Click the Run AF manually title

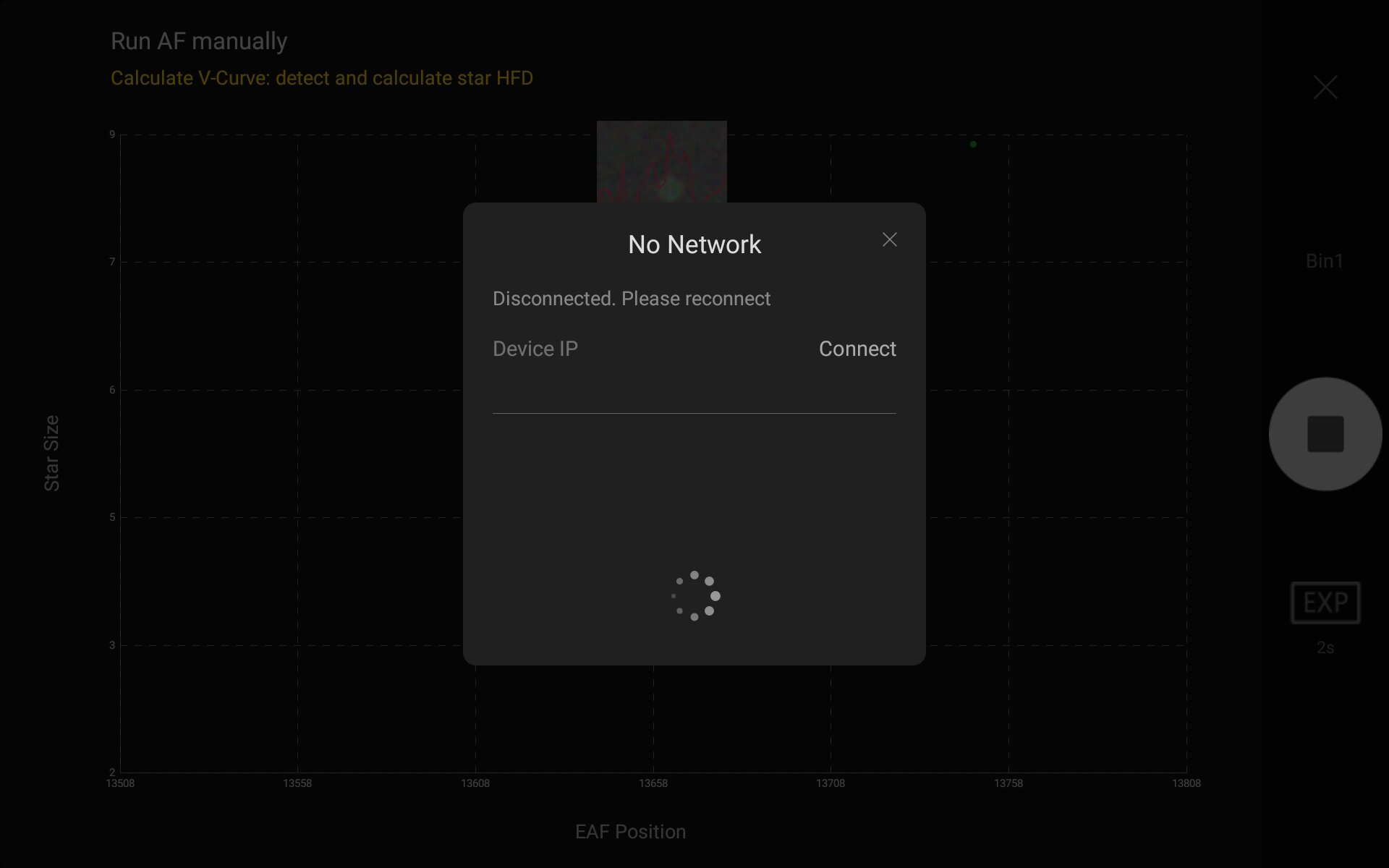click(x=199, y=41)
